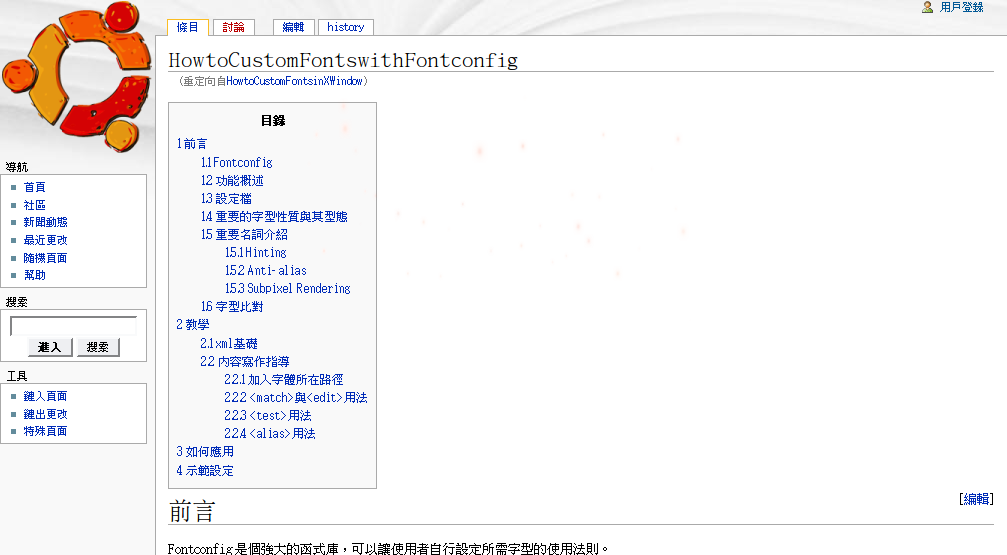The image size is (1007, 555).
Task: Switch to the 討論 discussion tab
Action: (234, 27)
